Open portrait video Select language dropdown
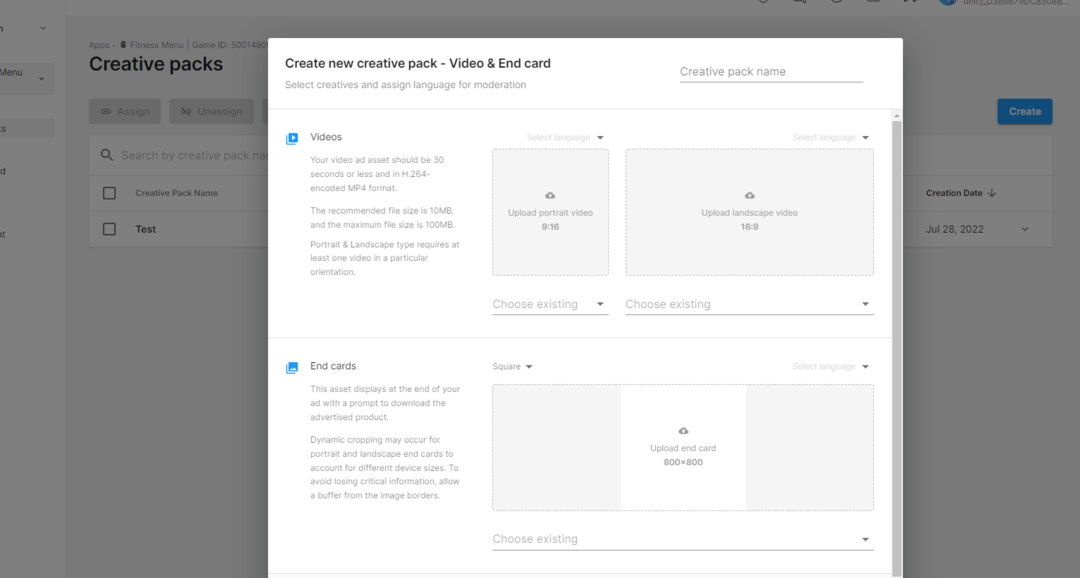 (x=565, y=138)
